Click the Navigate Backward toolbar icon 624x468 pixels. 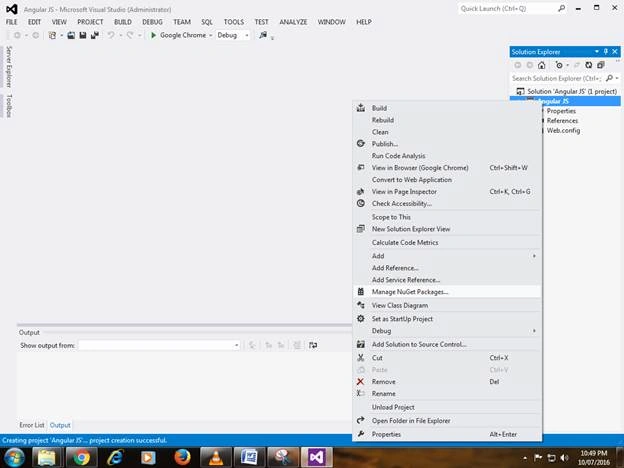click(17, 35)
